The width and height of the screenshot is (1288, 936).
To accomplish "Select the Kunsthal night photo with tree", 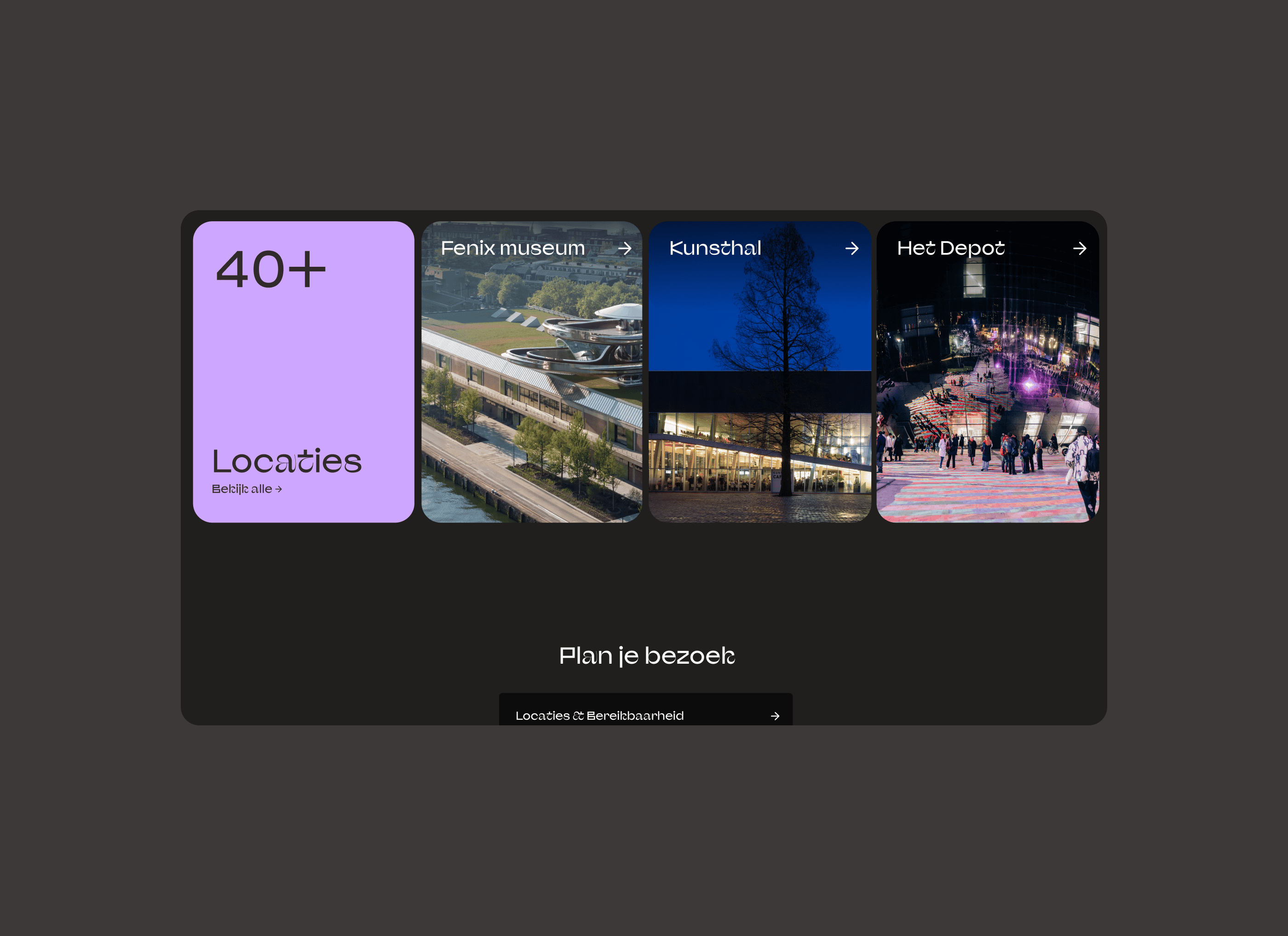I will (x=760, y=372).
